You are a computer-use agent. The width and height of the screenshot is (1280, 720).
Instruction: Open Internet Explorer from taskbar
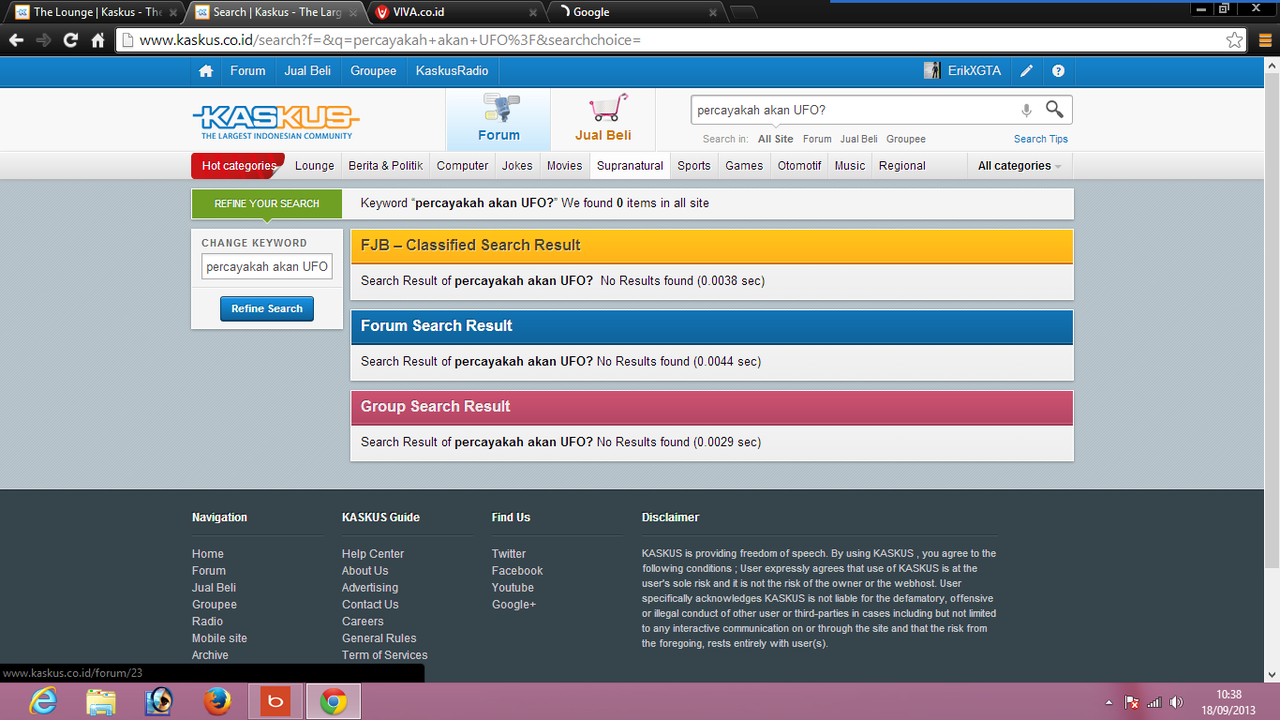[x=42, y=702]
